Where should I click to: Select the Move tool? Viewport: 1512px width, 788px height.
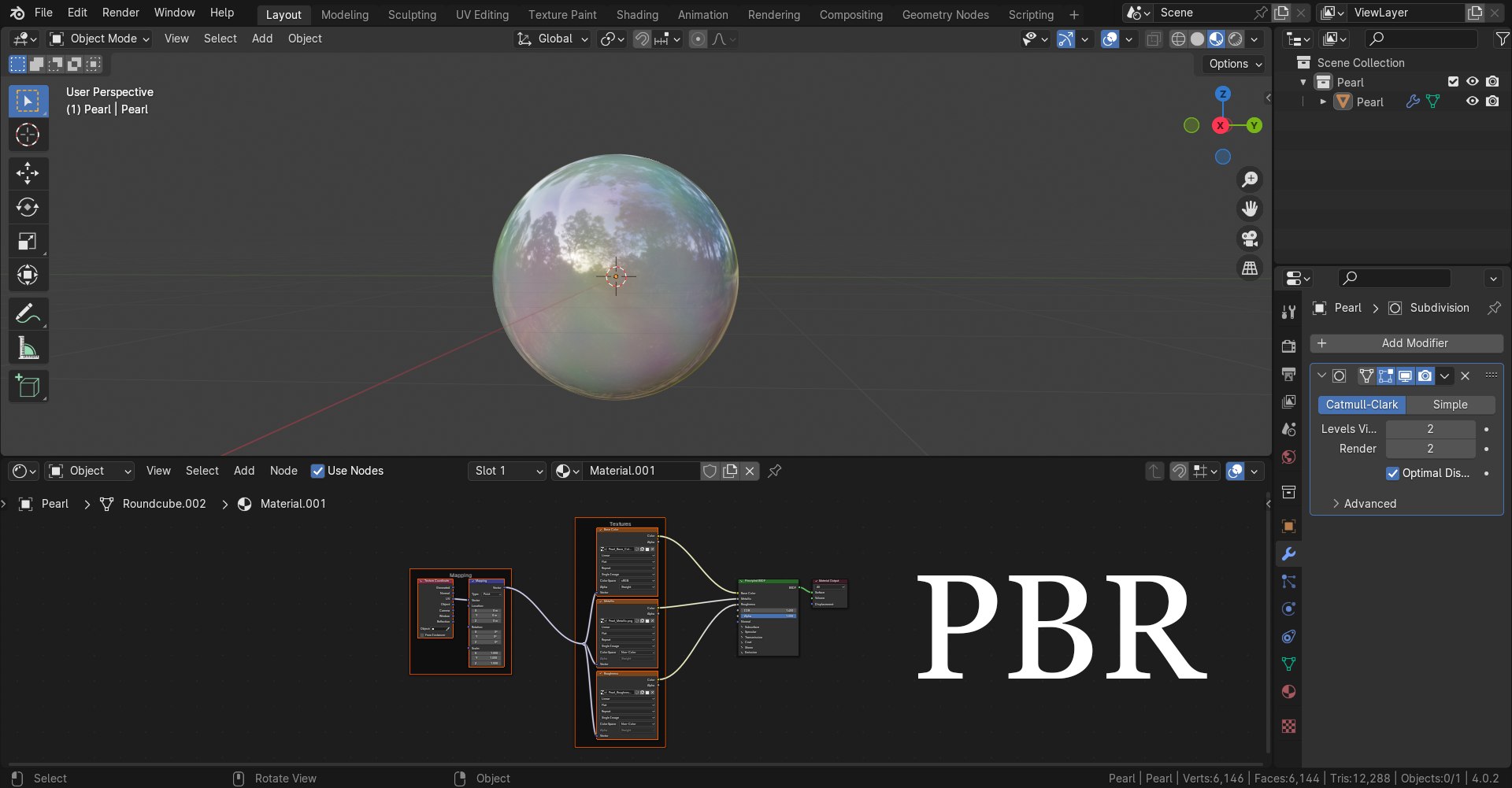point(28,173)
